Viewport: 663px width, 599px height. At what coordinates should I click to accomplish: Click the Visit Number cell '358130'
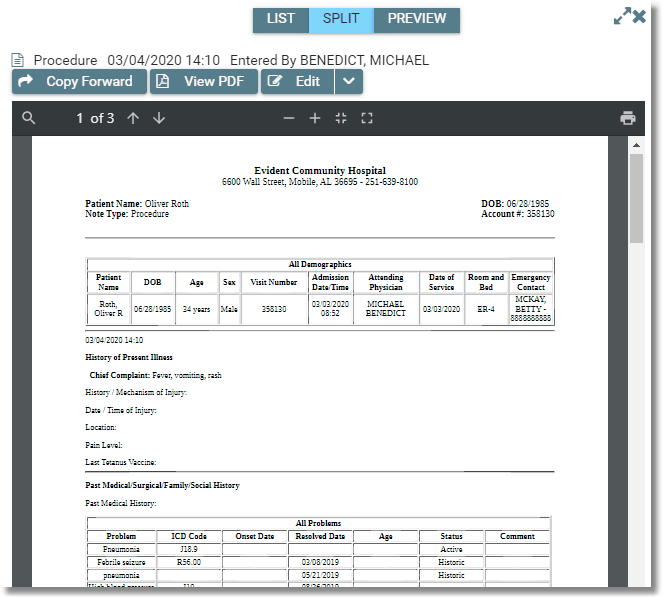click(x=274, y=309)
